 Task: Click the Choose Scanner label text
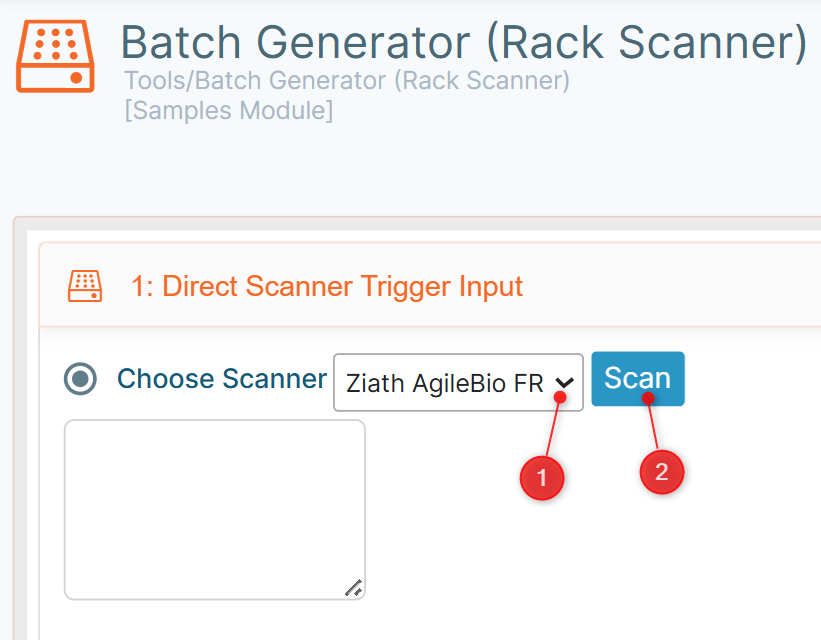222,379
